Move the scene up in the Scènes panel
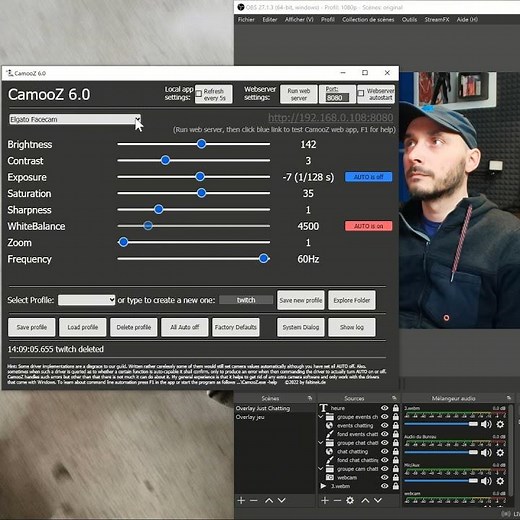Image resolution: width=520 pixels, height=520 pixels. click(269, 500)
